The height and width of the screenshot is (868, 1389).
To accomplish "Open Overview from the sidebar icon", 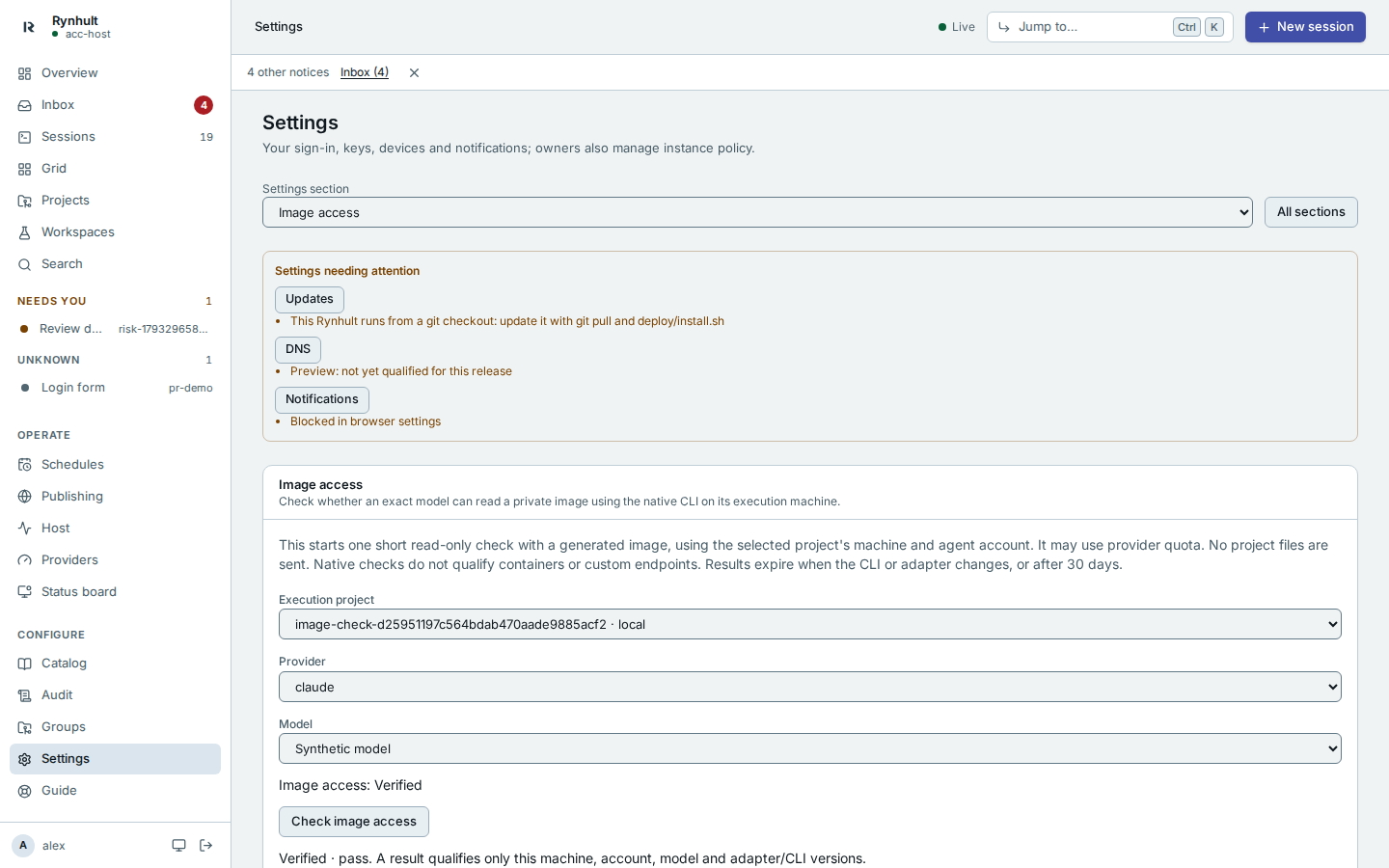I will point(25,73).
